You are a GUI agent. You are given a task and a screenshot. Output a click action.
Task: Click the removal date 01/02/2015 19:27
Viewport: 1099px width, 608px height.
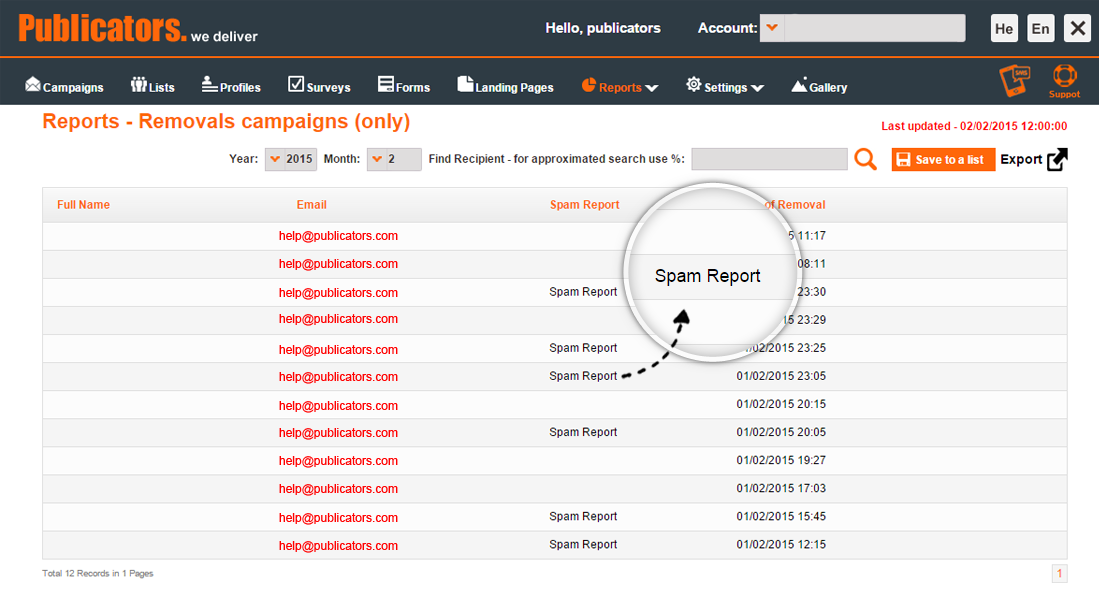coord(781,460)
